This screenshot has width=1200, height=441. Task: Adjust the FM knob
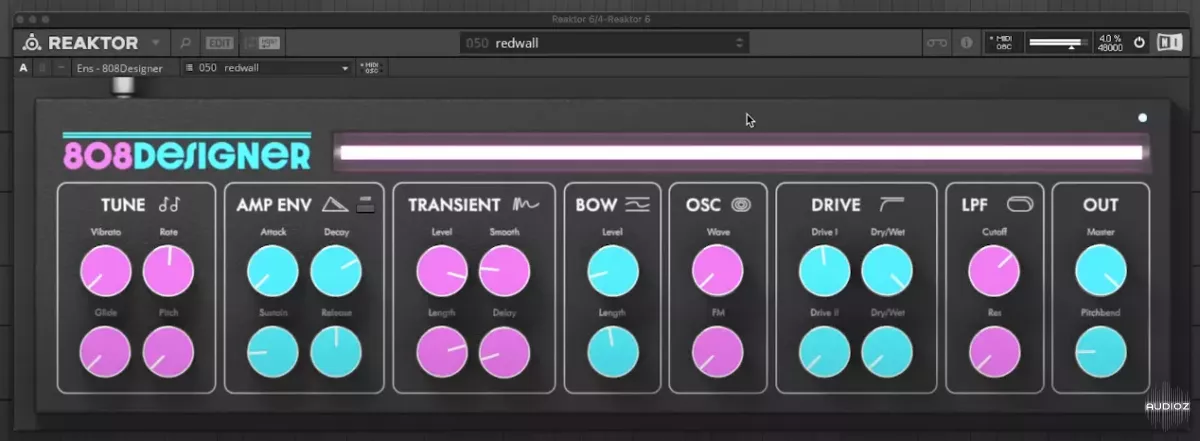point(718,353)
